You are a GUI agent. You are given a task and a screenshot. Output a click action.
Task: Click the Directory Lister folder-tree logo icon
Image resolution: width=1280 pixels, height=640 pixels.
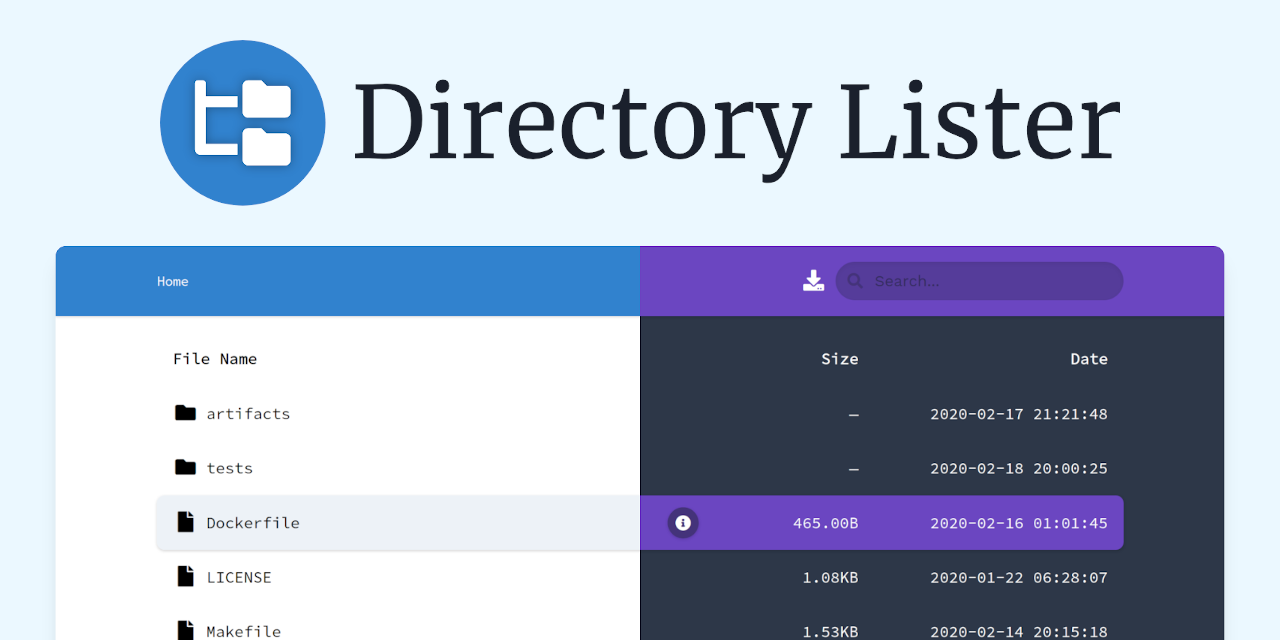pos(242,122)
